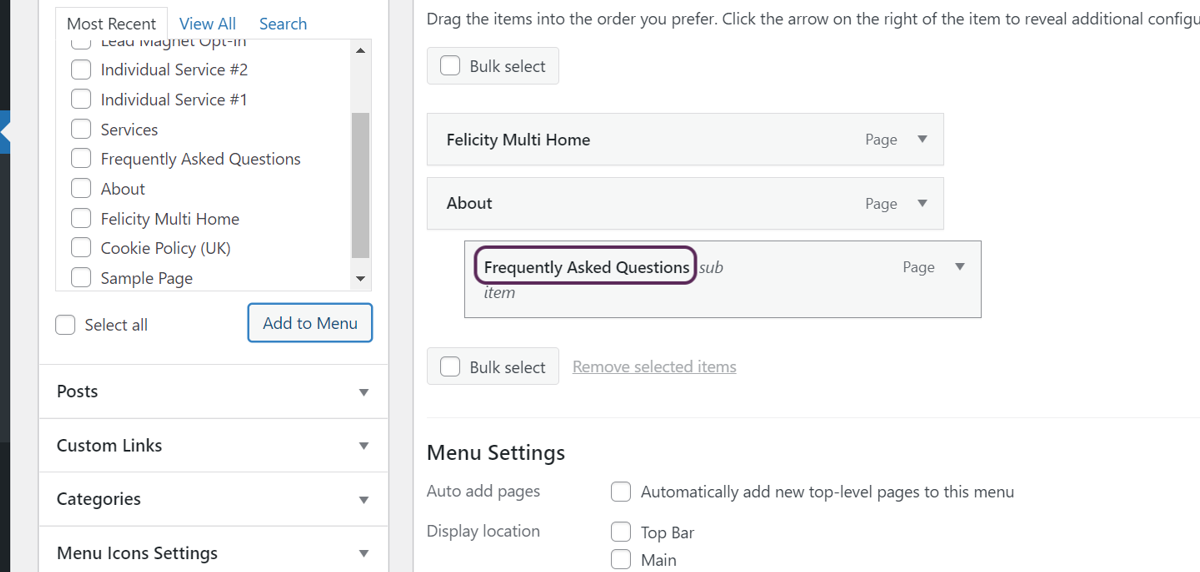Click scroll down arrow in pages list
This screenshot has width=1200, height=572.
click(361, 279)
